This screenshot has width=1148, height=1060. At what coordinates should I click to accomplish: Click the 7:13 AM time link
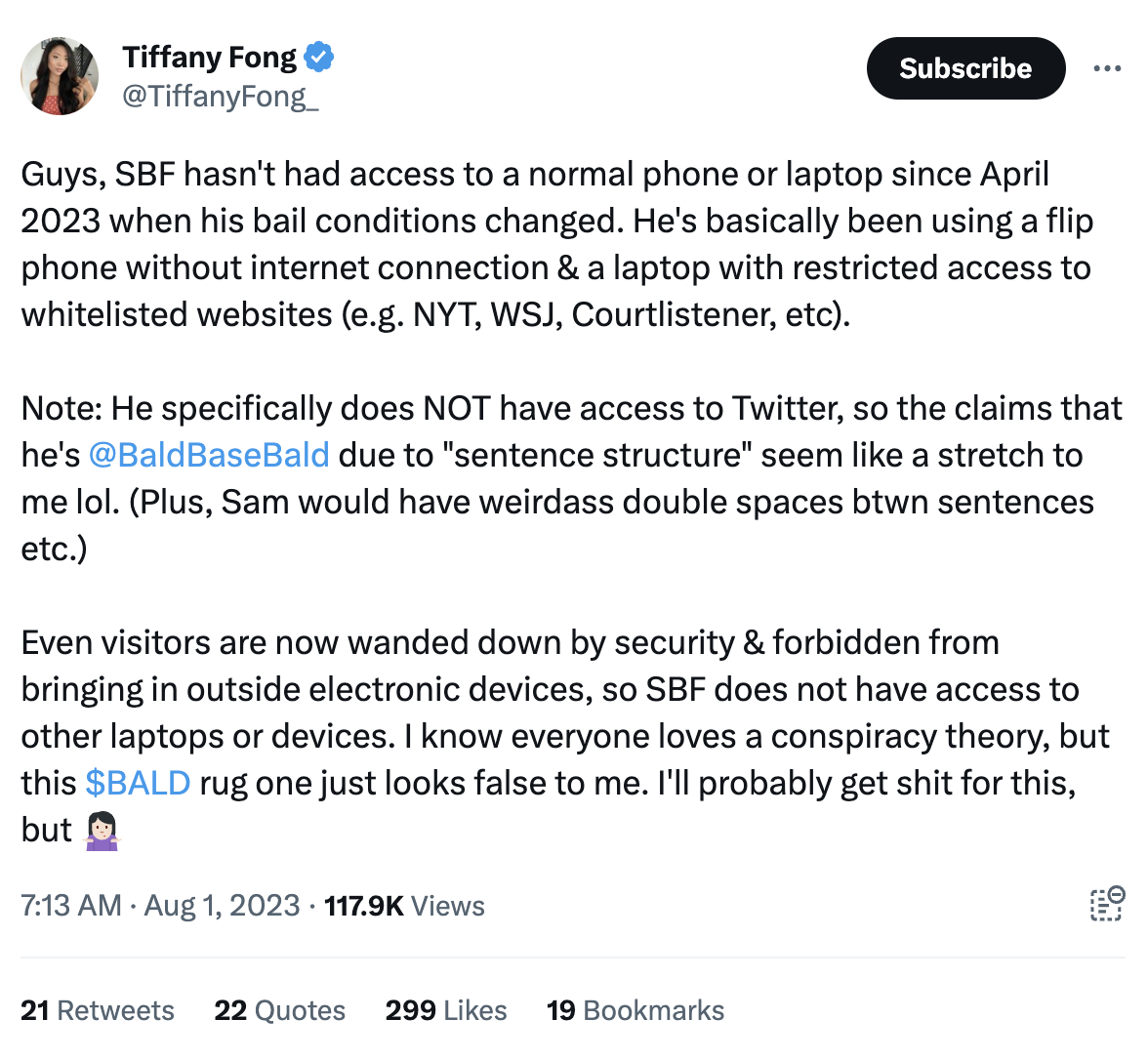(x=70, y=906)
